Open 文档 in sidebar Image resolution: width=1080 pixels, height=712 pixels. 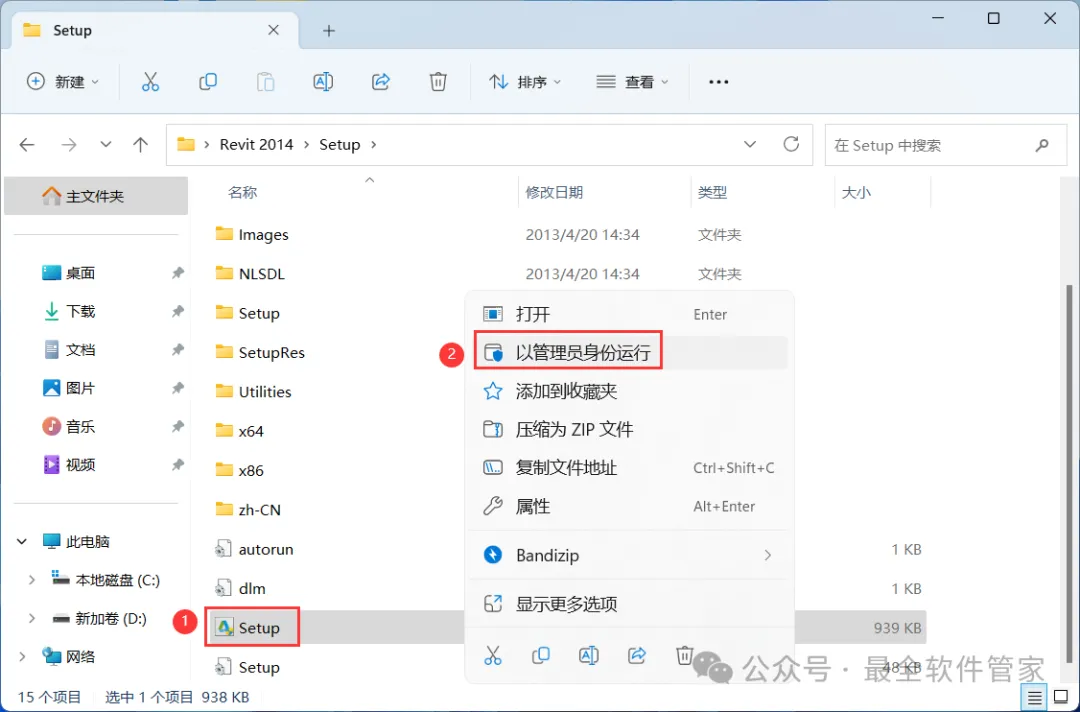click(x=80, y=350)
